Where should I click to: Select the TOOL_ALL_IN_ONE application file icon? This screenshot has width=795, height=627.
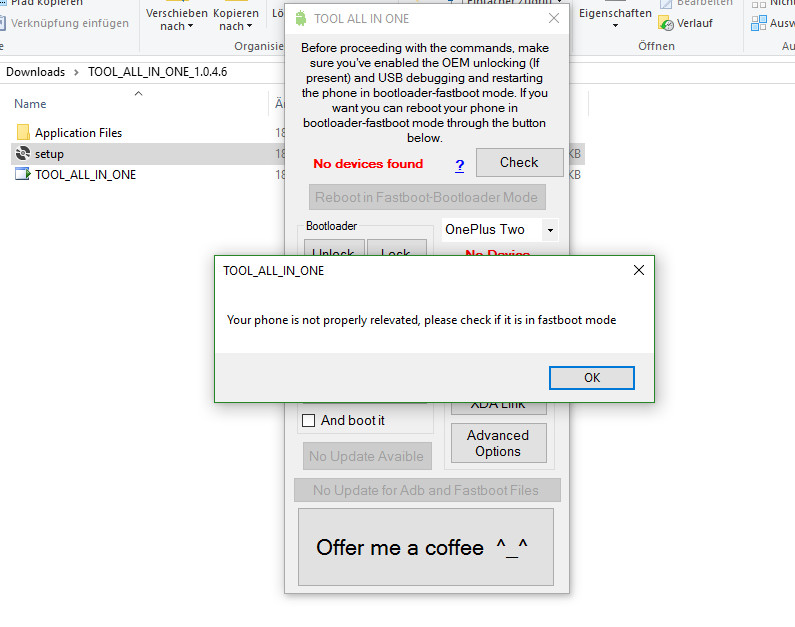(23, 174)
